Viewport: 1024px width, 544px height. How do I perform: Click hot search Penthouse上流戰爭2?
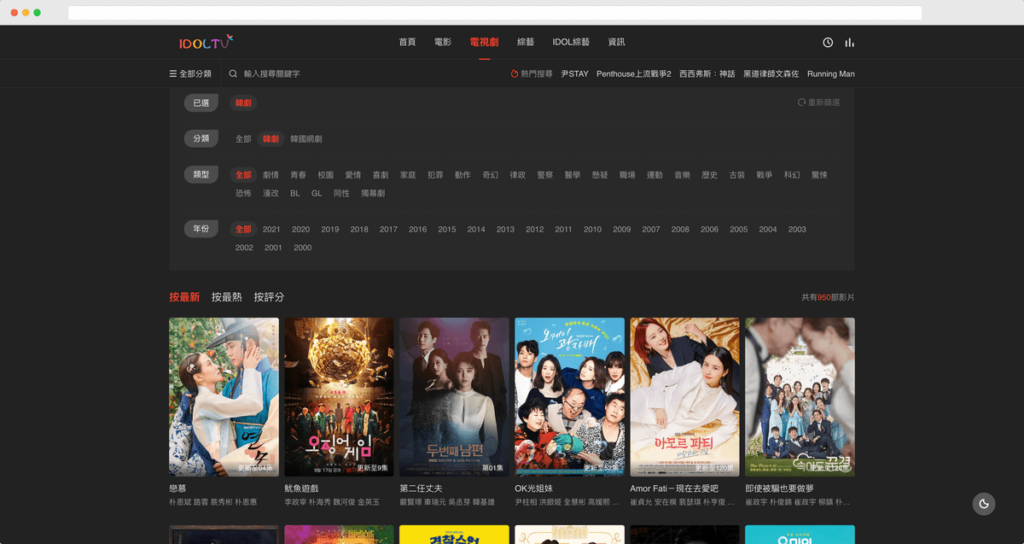click(x=633, y=74)
